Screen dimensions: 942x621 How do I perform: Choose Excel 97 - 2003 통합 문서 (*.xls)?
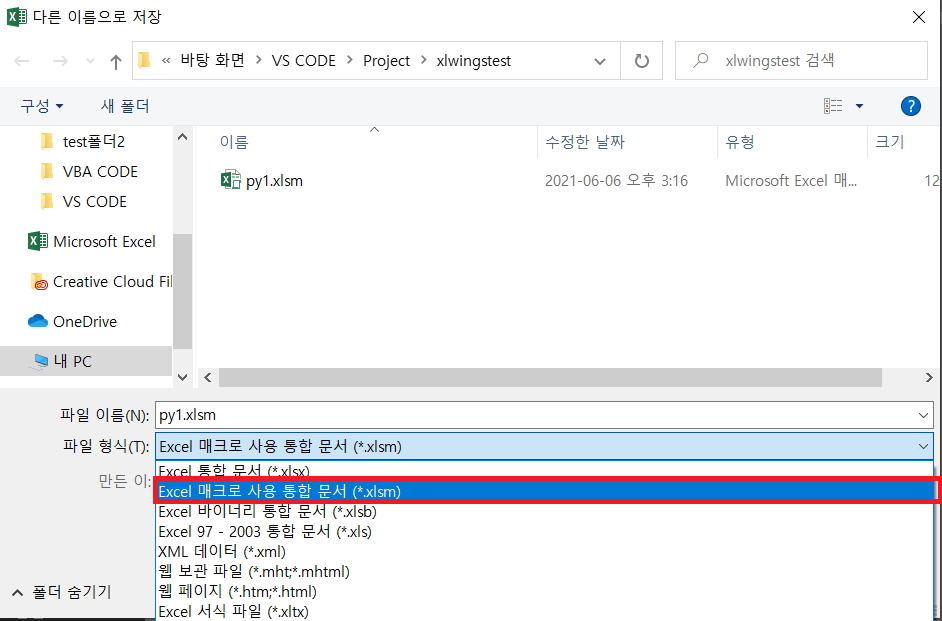click(x=544, y=532)
